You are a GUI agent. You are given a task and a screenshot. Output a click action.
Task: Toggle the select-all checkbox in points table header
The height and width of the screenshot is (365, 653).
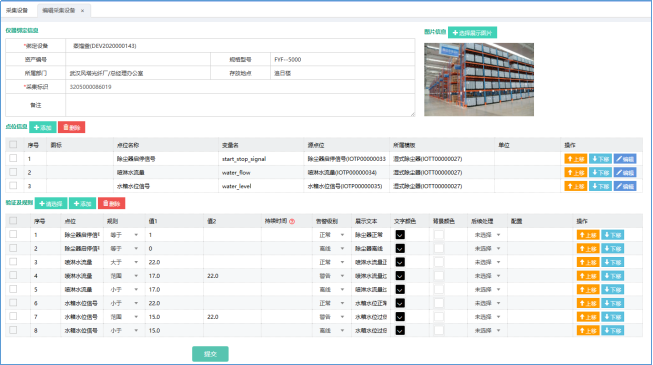13,145
